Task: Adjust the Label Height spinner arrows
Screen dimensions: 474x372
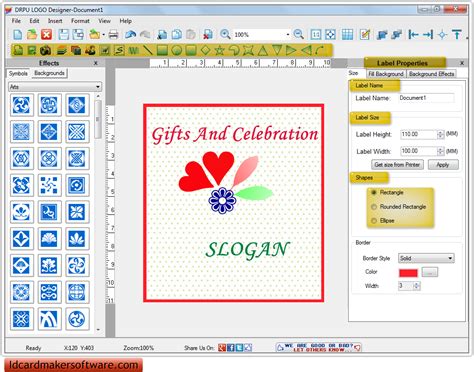Action: pos(440,134)
